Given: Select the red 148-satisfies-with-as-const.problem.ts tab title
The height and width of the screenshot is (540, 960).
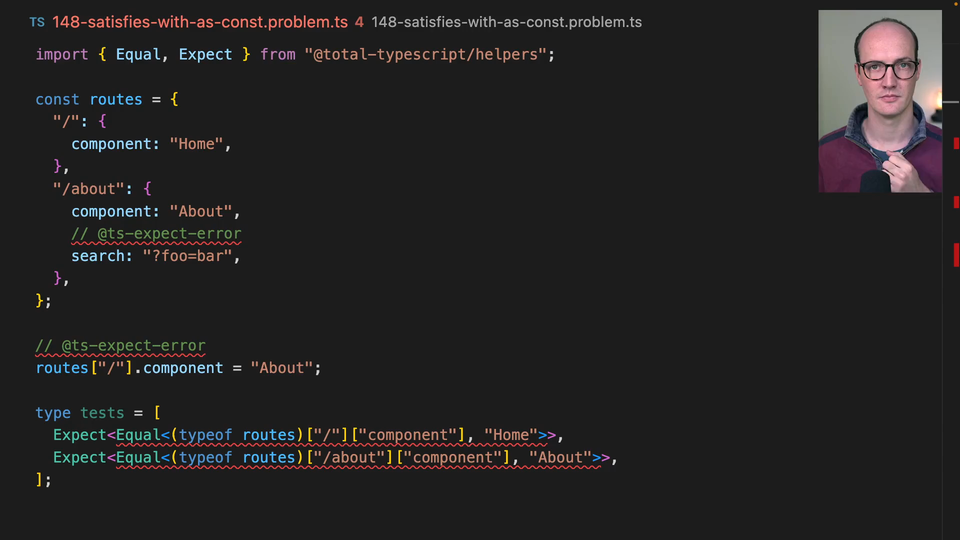Looking at the screenshot, I should tap(200, 22).
